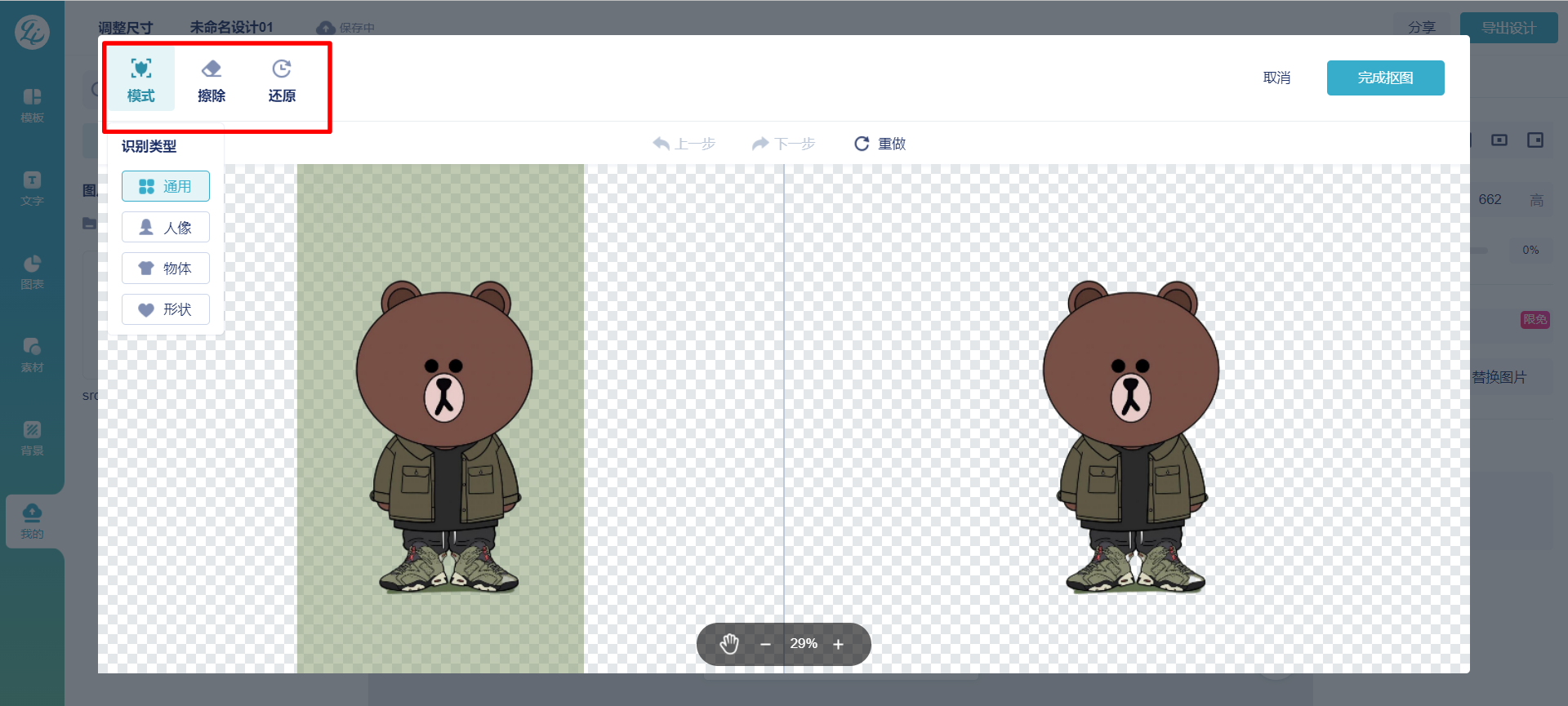The width and height of the screenshot is (1568, 706).
Task: Click the 未命名设计01 design title
Action: pyautogui.click(x=231, y=28)
